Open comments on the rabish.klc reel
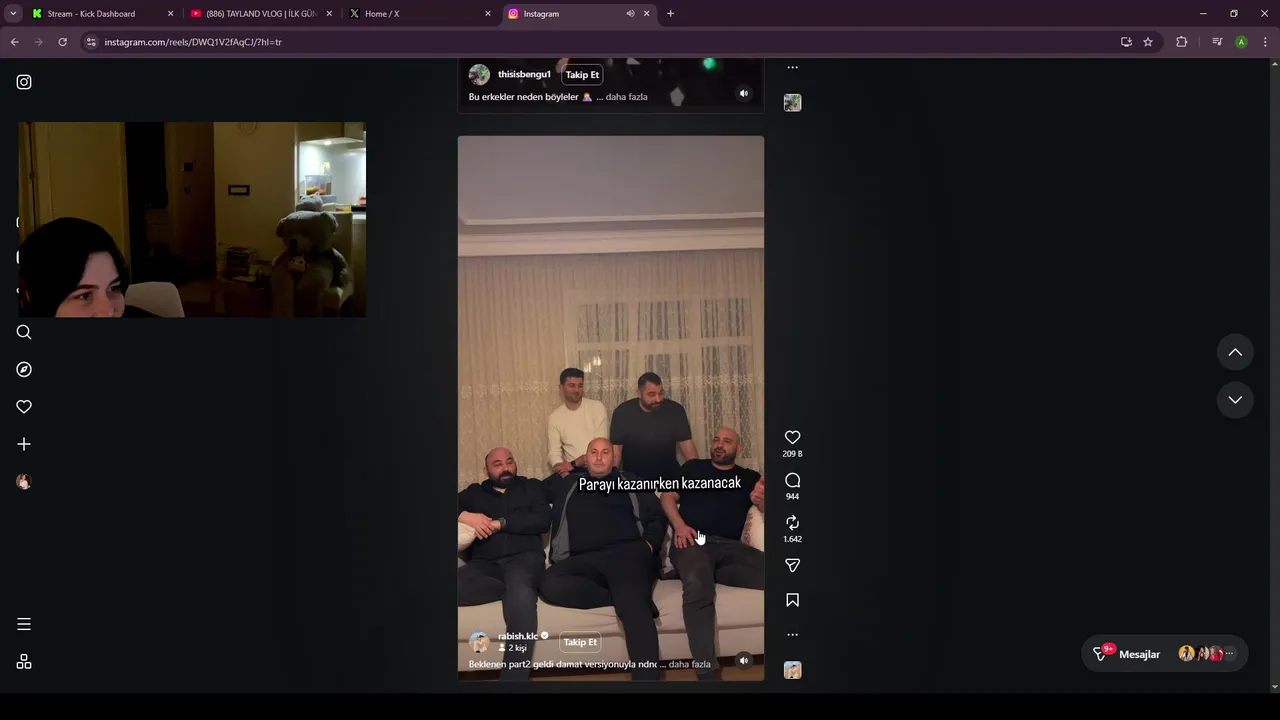1280x720 pixels. click(792, 480)
